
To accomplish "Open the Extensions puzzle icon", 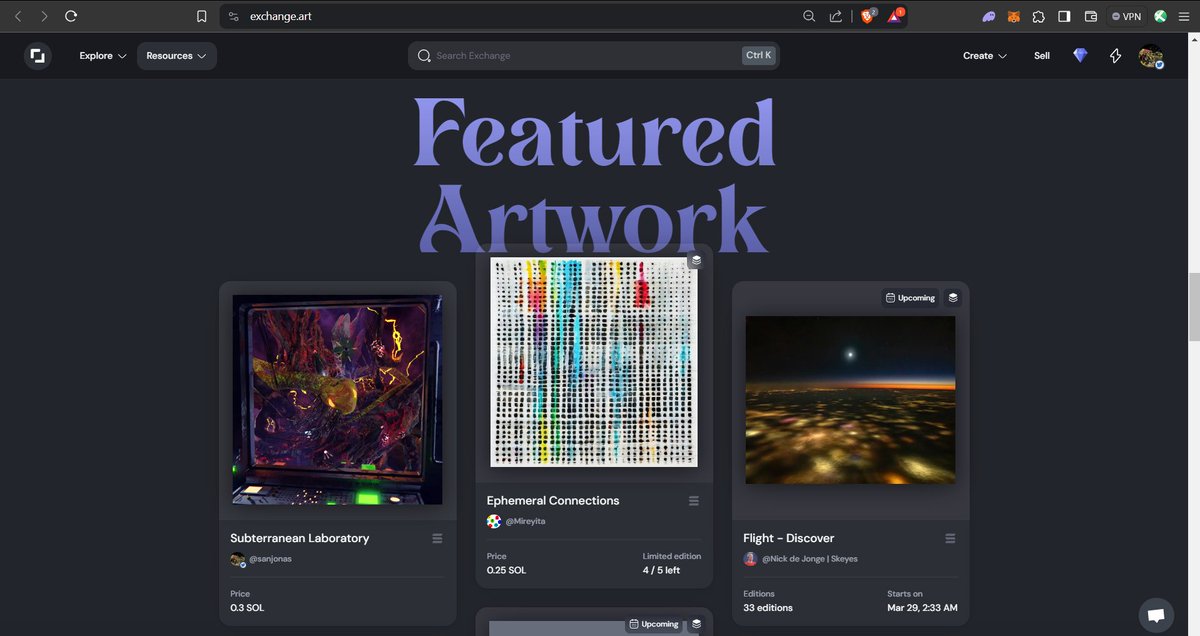I will point(1039,16).
